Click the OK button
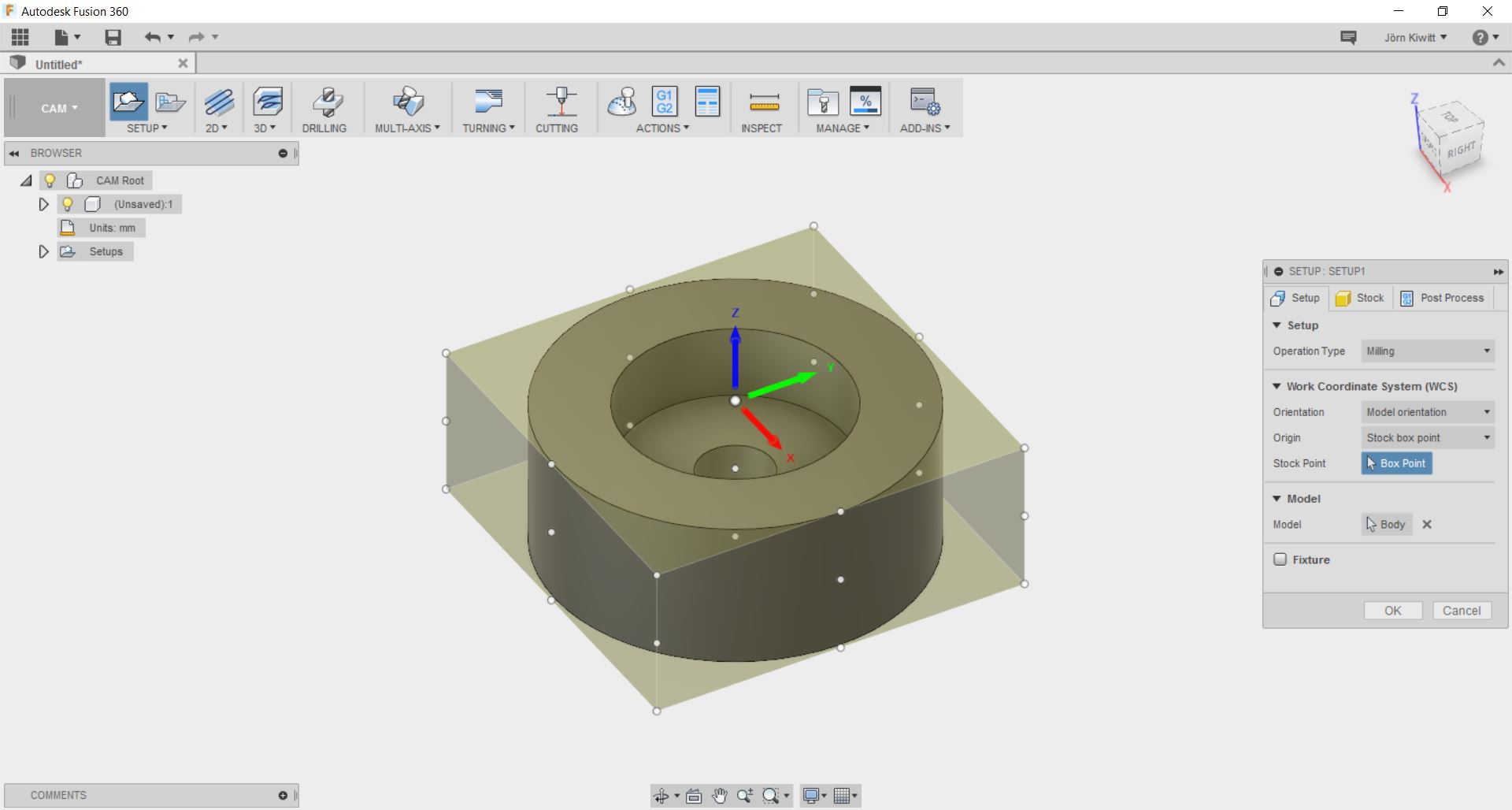Viewport: 1512px width, 810px height. (x=1393, y=611)
